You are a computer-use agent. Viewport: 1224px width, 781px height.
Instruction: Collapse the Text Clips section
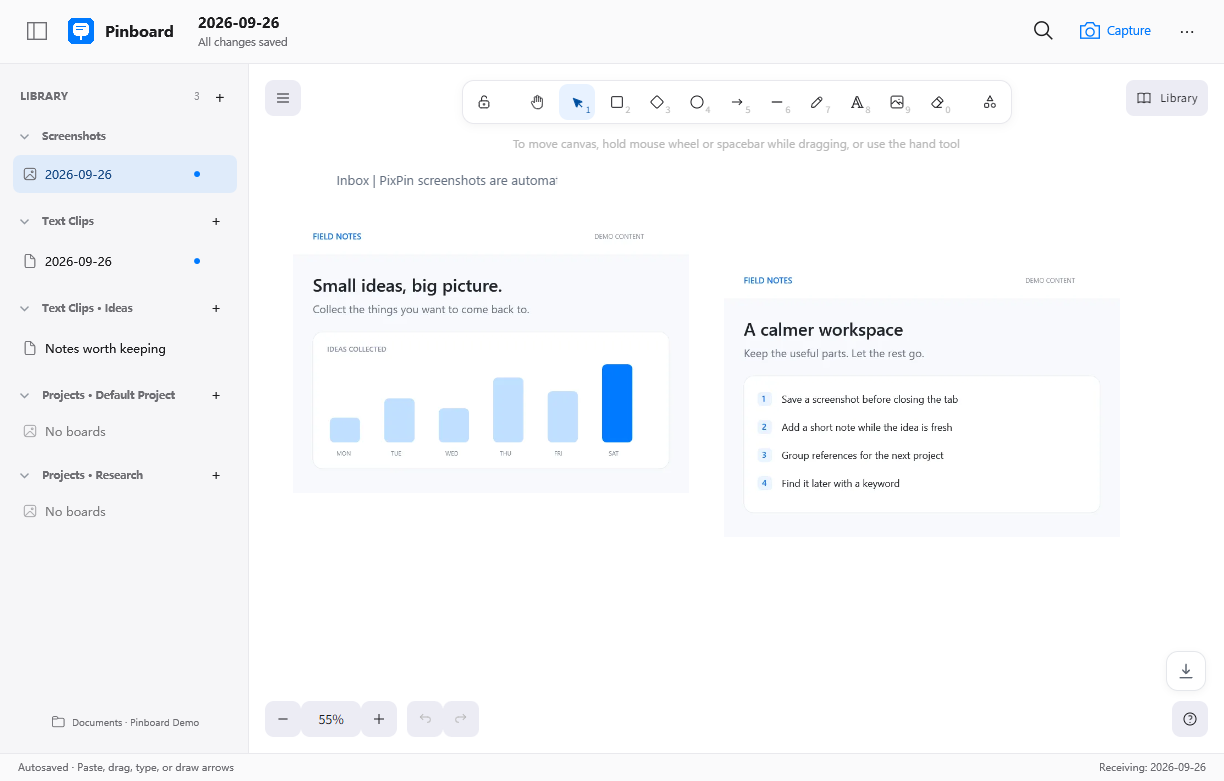point(25,221)
